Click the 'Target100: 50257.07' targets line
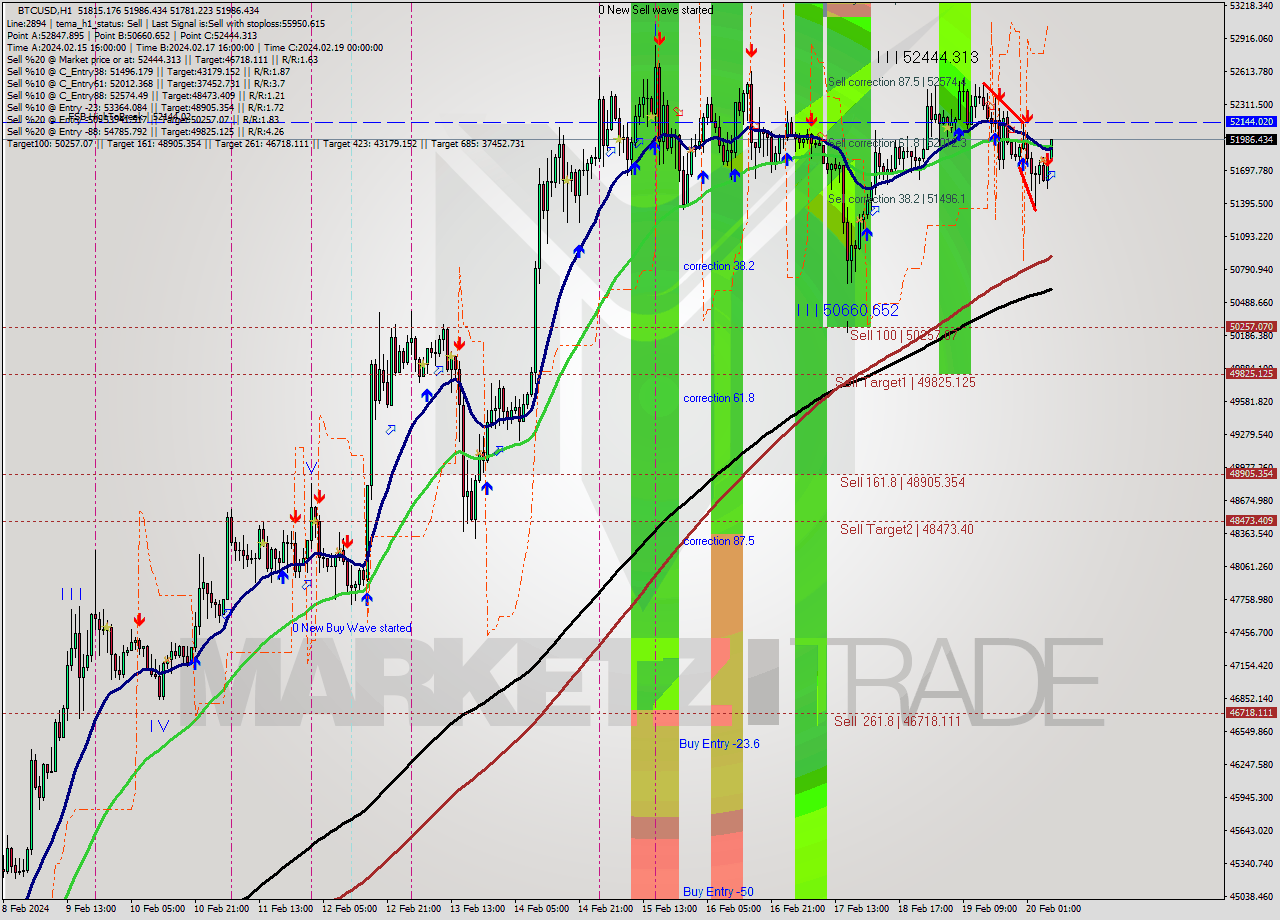 tap(266, 144)
